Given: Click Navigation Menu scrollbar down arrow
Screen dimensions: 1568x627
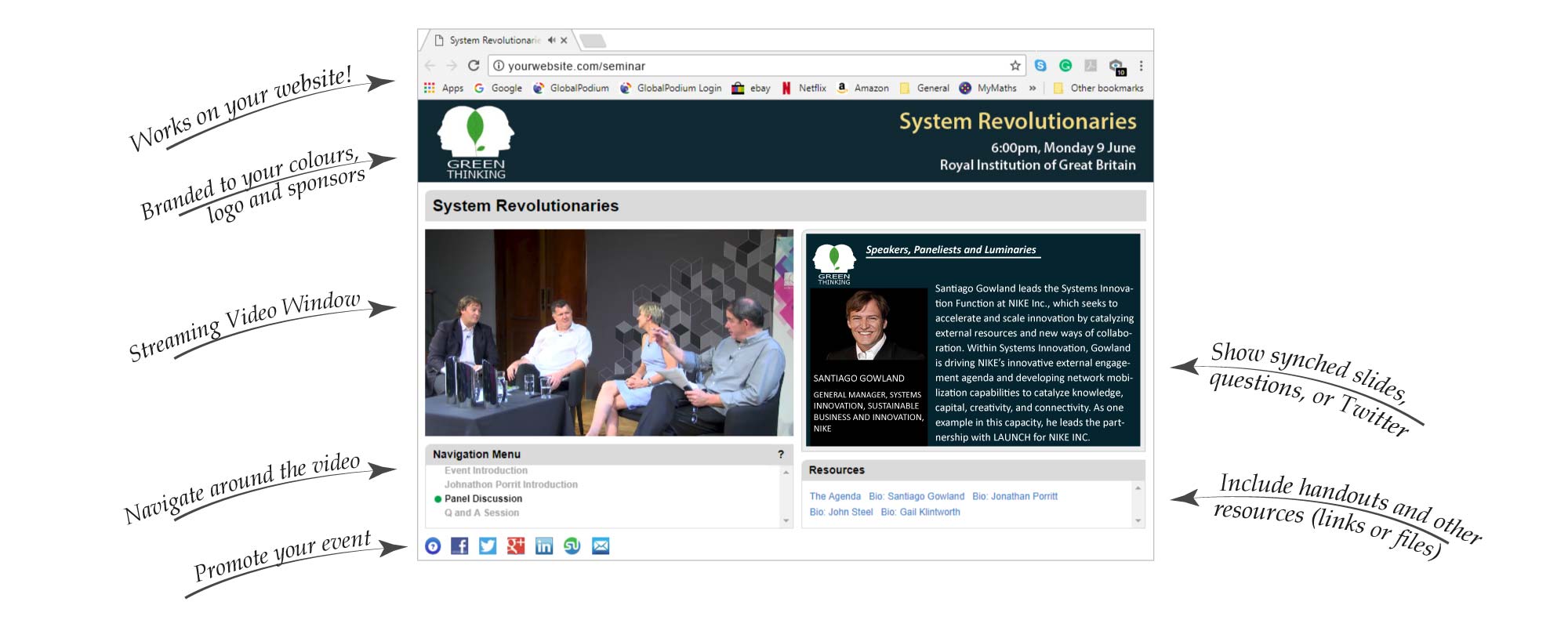Looking at the screenshot, I should coord(786,520).
